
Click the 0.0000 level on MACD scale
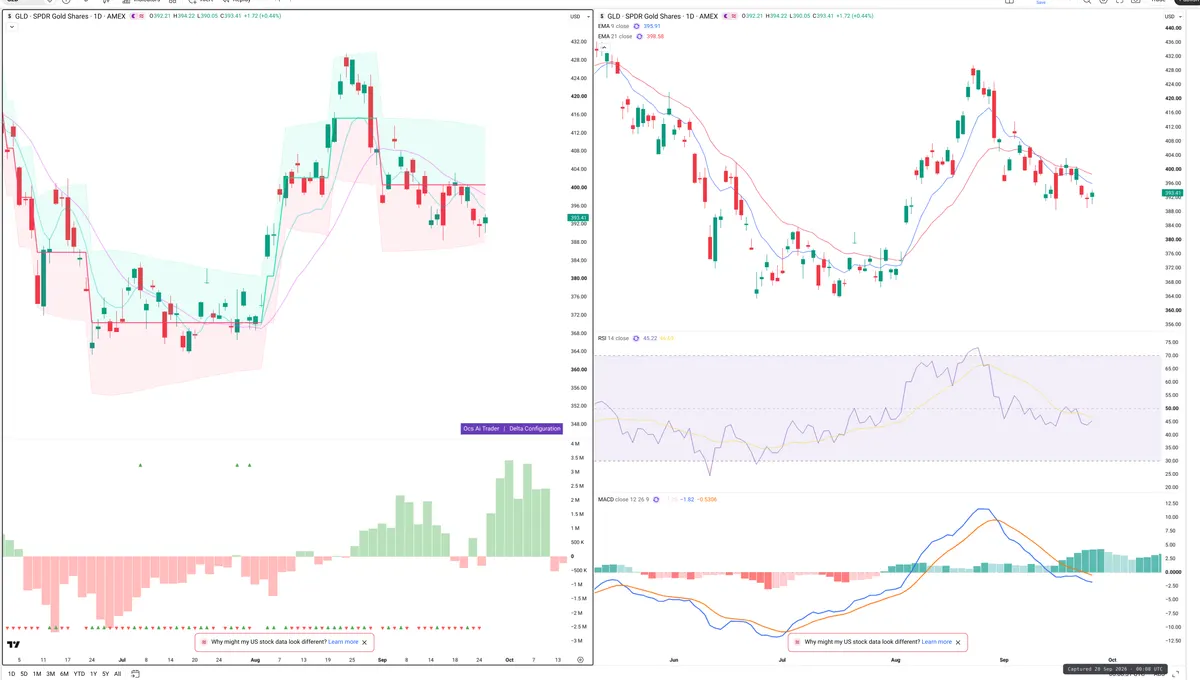coord(1174,571)
